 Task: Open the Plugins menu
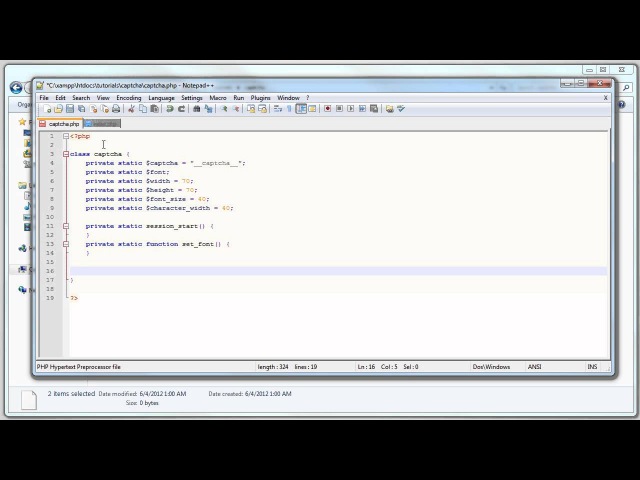point(260,98)
